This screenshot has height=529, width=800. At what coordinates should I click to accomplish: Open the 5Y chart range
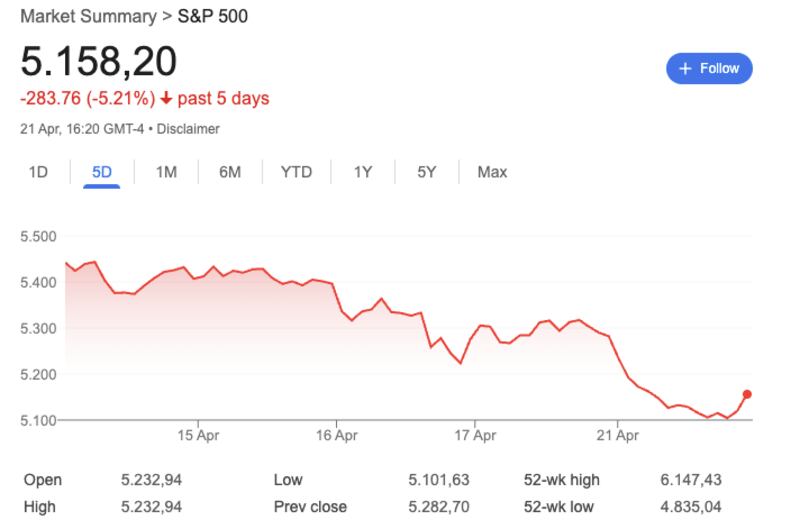point(427,172)
